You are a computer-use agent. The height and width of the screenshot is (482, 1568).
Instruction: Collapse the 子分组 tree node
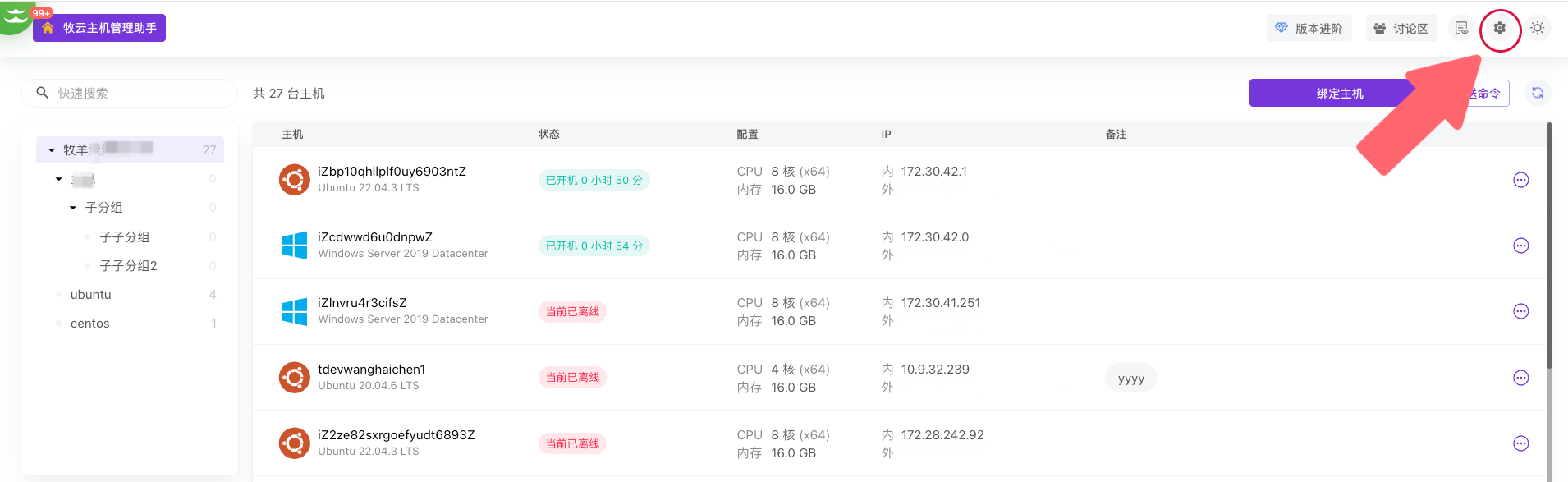coord(73,208)
